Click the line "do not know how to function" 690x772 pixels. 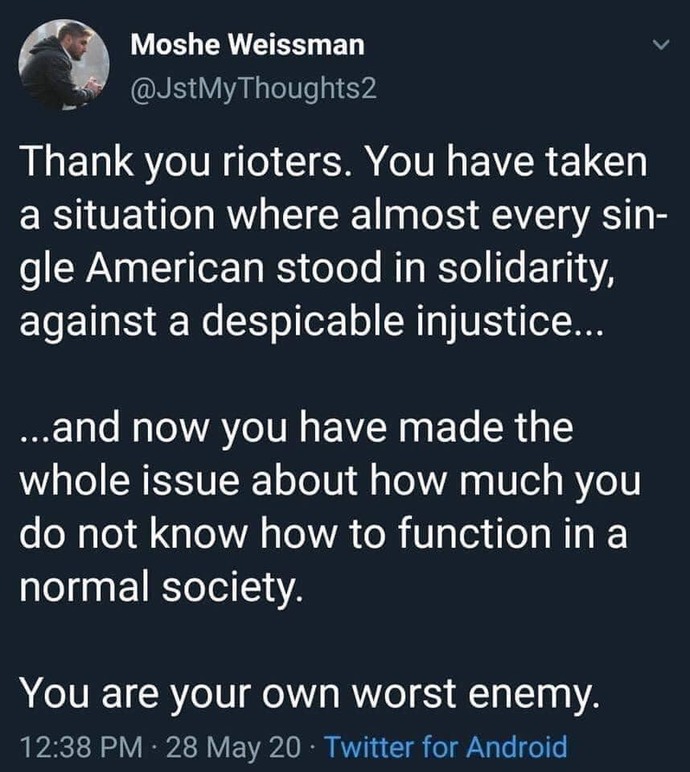tap(324, 534)
